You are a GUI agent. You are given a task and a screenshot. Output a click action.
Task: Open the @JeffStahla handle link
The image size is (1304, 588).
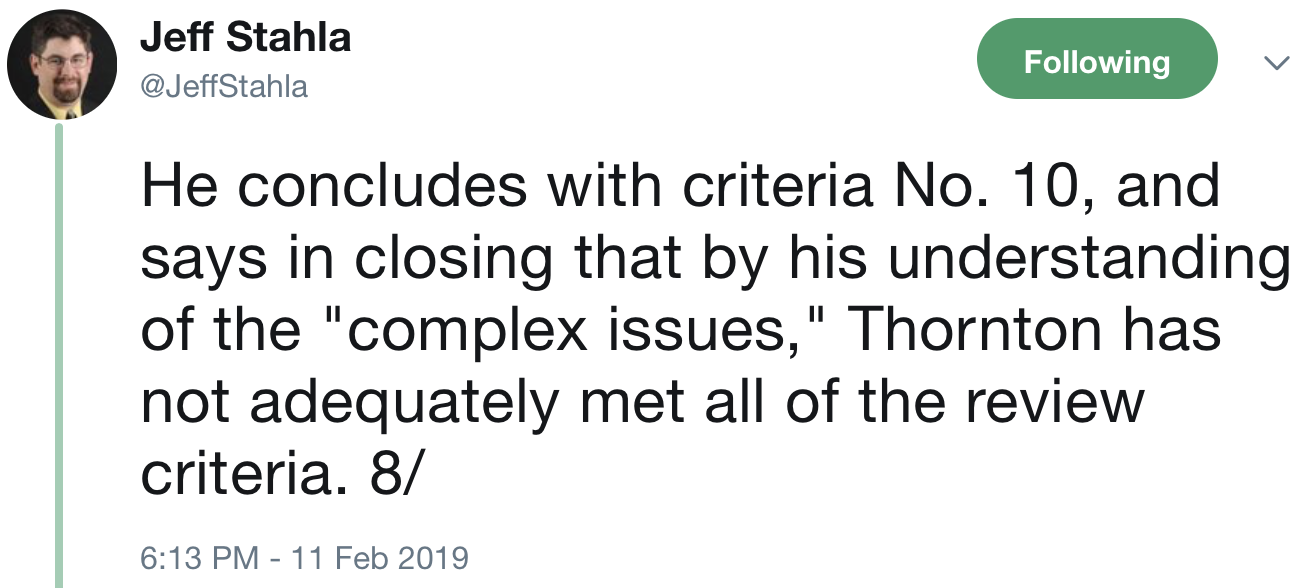(223, 87)
